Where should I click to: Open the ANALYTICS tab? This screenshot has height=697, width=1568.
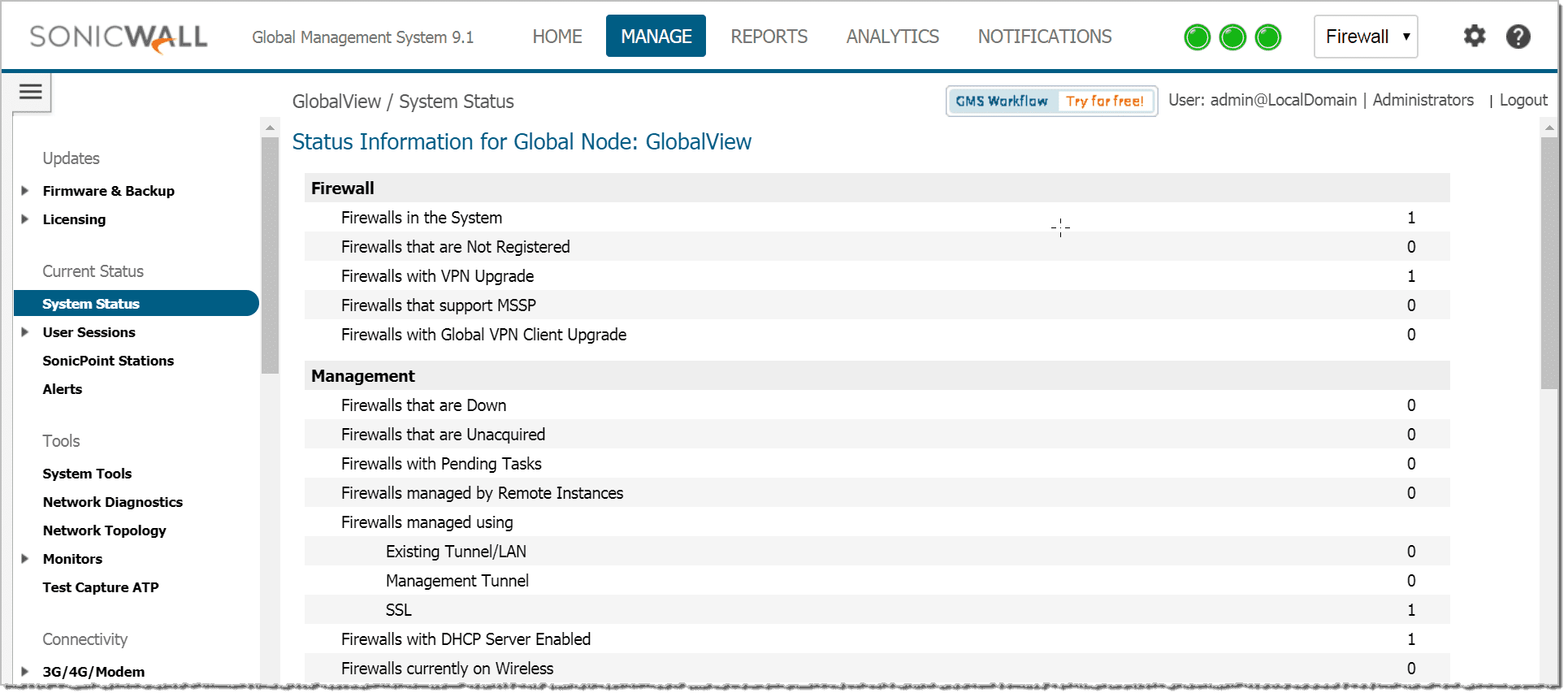[x=892, y=37]
